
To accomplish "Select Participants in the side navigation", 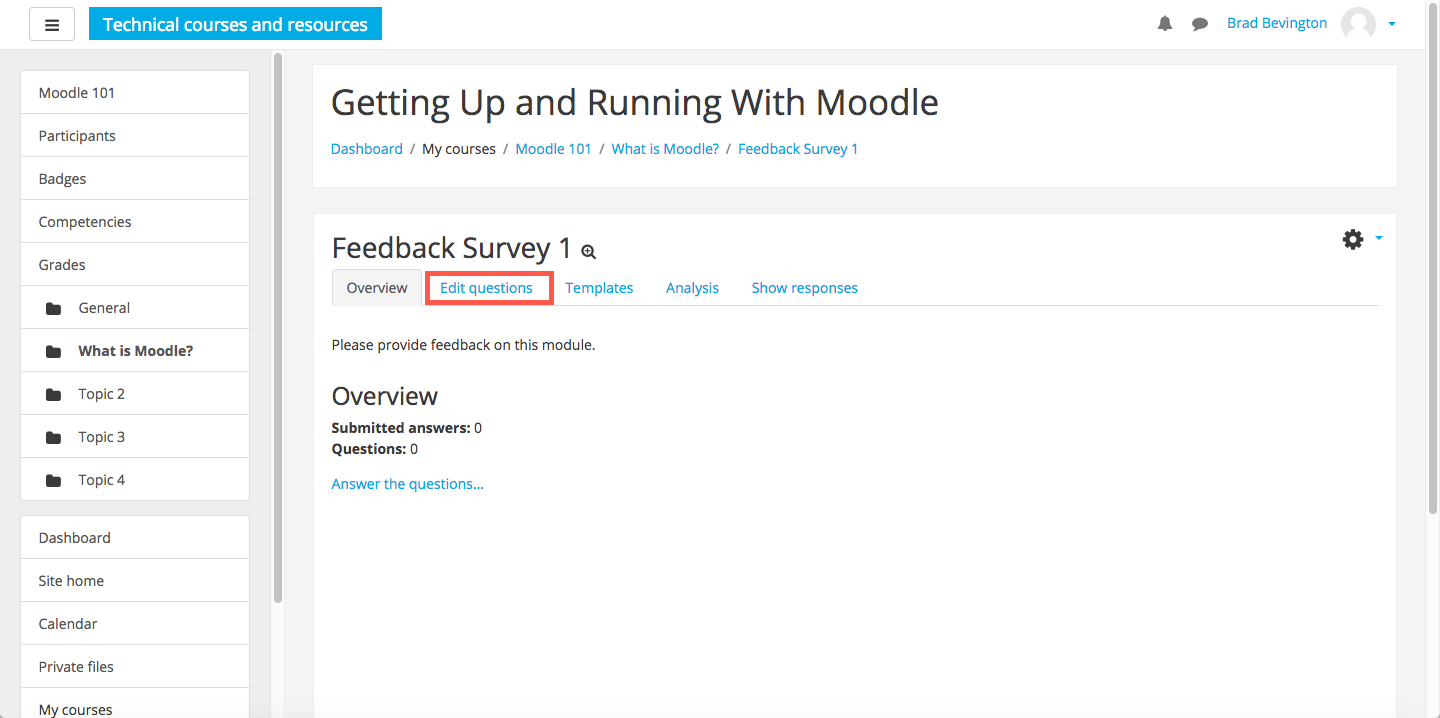I will point(135,136).
